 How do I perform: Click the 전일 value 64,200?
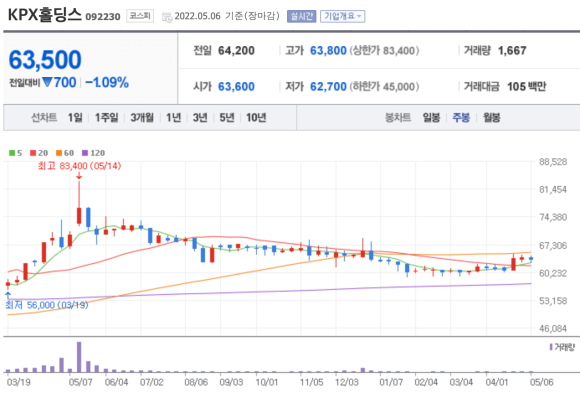(x=236, y=50)
